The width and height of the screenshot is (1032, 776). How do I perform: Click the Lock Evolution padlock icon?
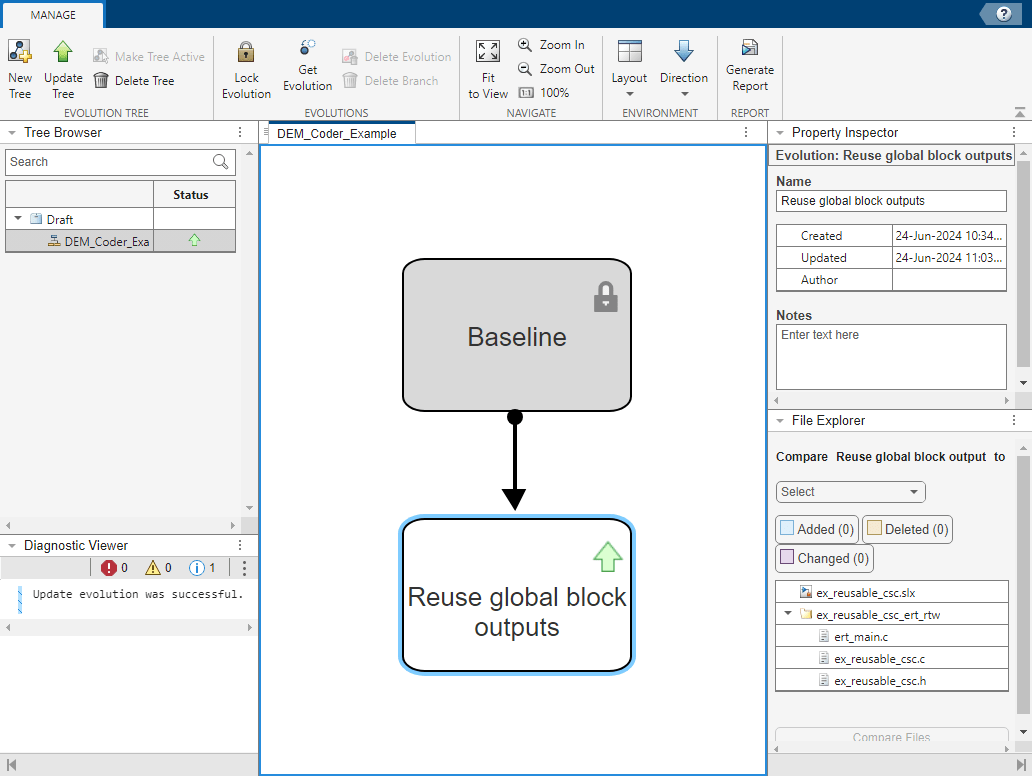(x=246, y=53)
